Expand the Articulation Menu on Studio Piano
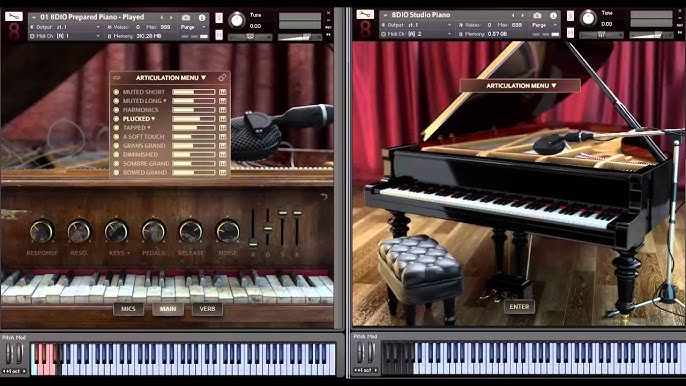The image size is (686, 386). click(521, 86)
